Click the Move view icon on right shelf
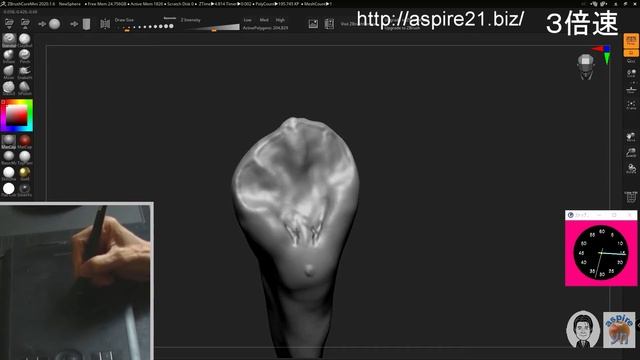This screenshot has width=640, height=360. click(631, 137)
